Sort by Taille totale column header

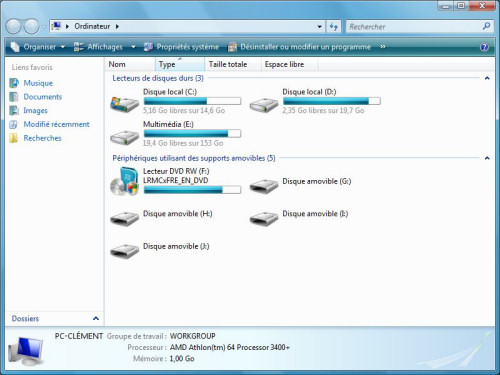[x=233, y=64]
